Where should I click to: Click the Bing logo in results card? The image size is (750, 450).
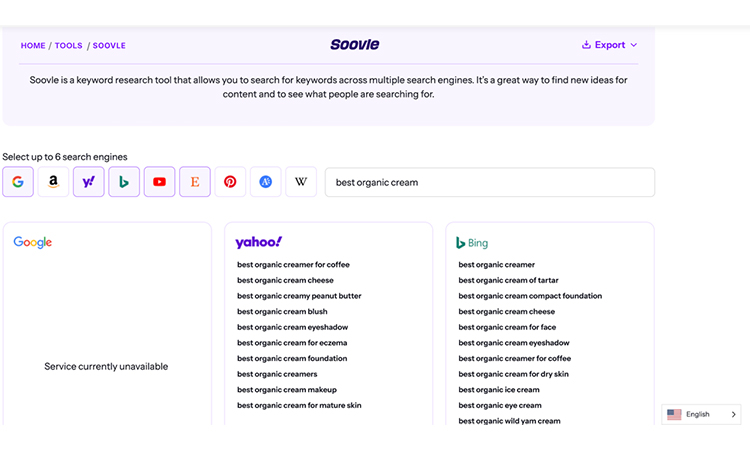[x=472, y=243]
